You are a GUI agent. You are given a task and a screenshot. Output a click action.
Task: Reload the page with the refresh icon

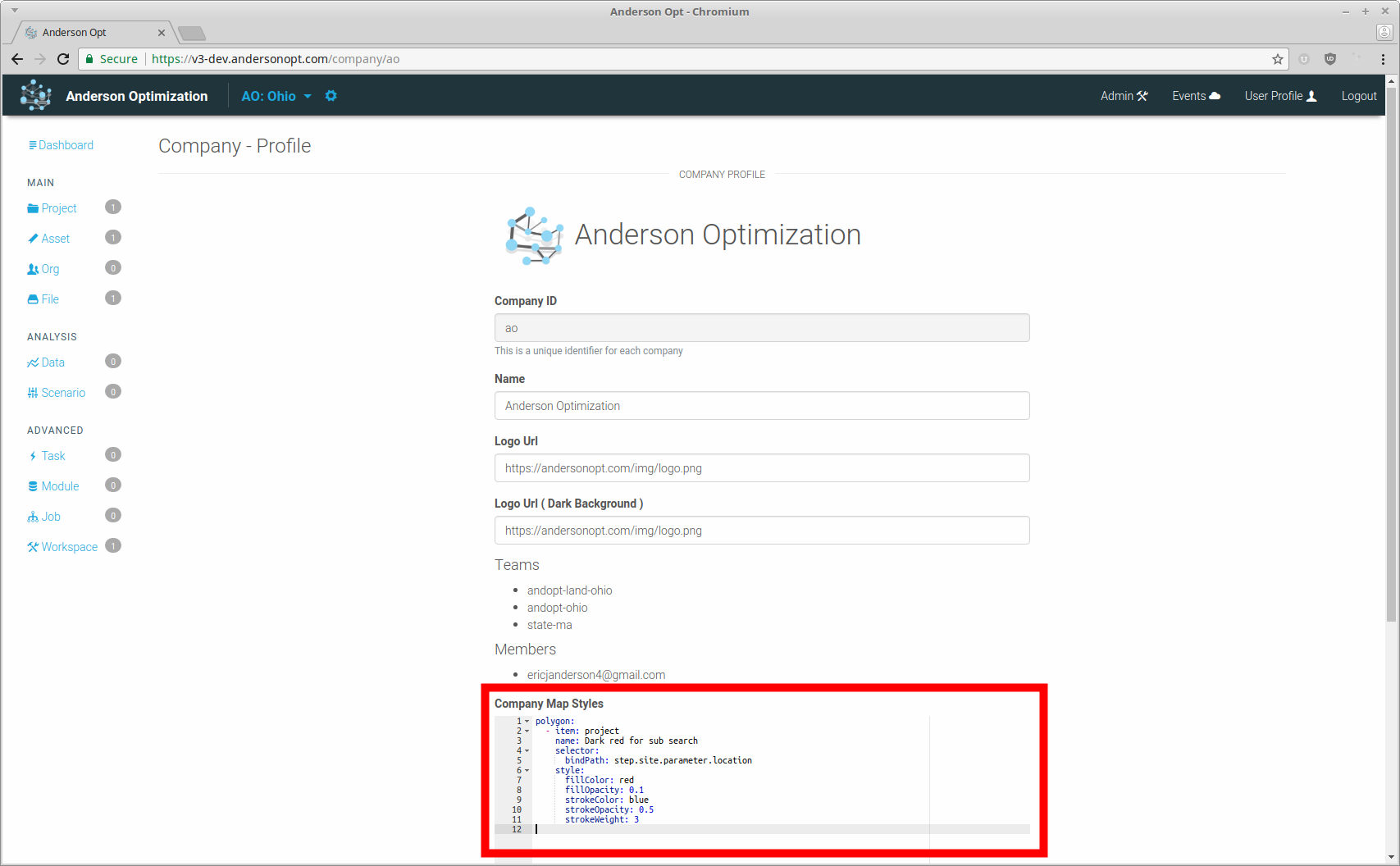pyautogui.click(x=63, y=59)
